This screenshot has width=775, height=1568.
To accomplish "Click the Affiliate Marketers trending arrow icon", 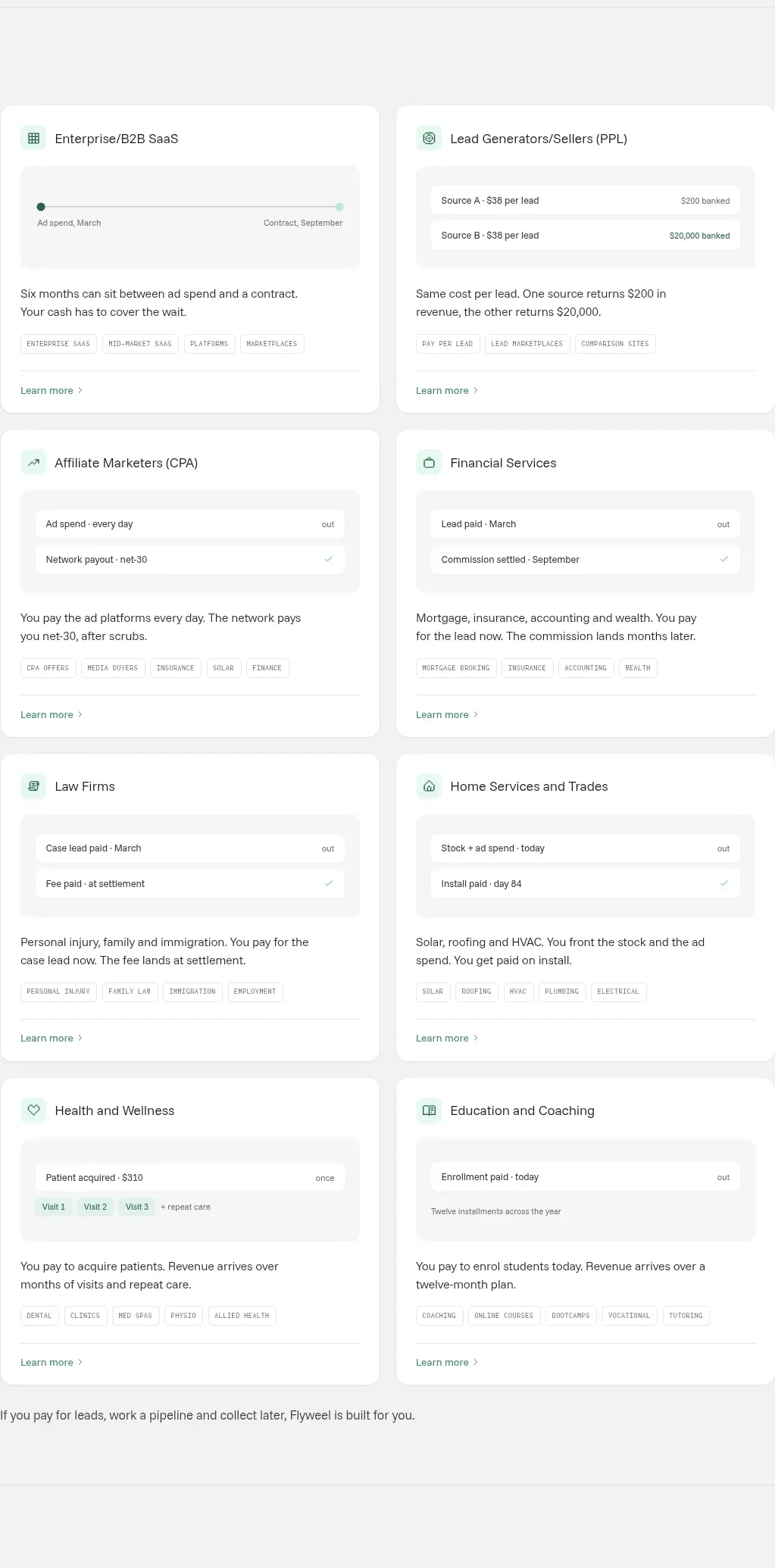I will (33, 463).
